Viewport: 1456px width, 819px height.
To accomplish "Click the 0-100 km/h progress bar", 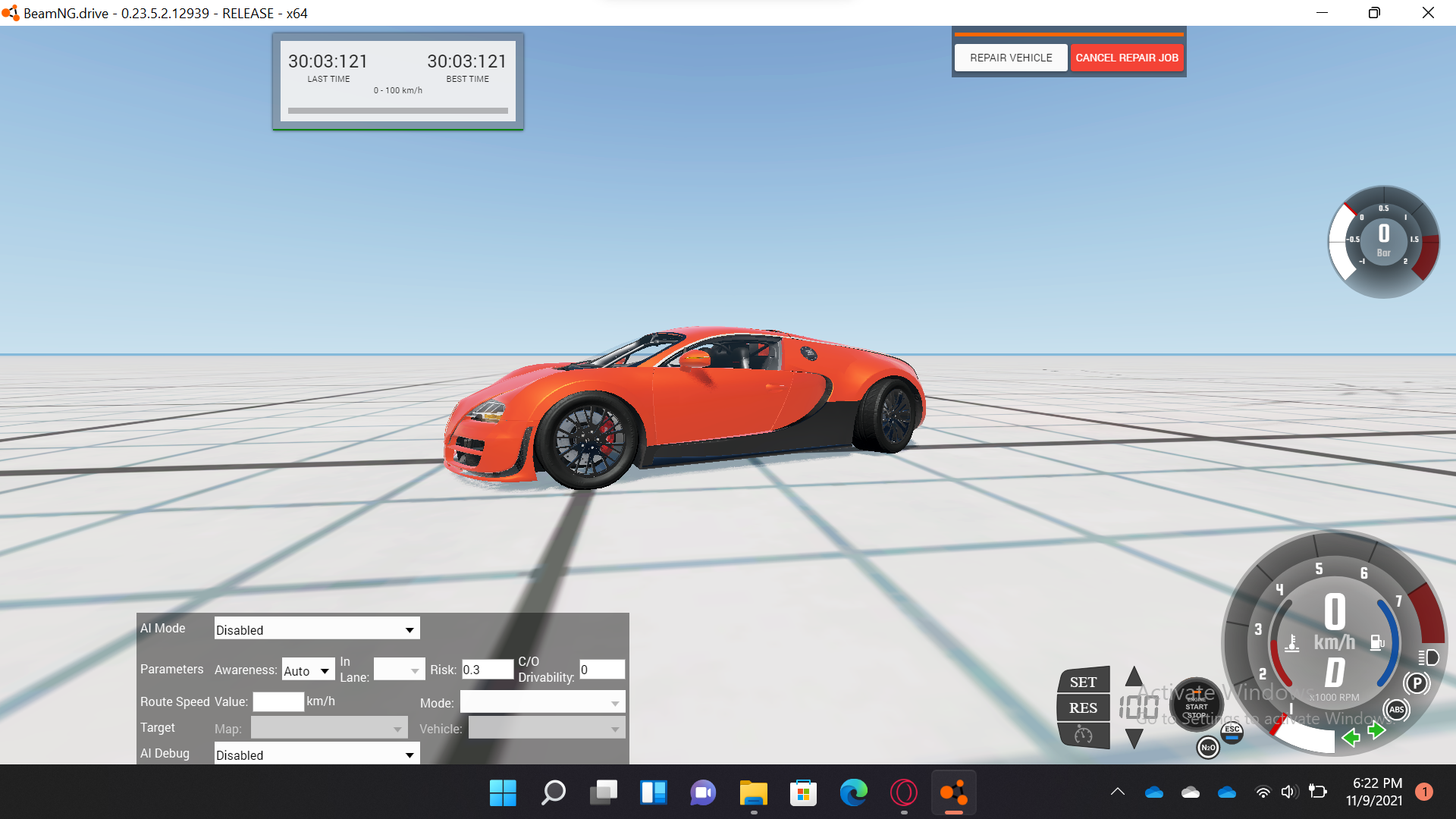I will click(398, 111).
